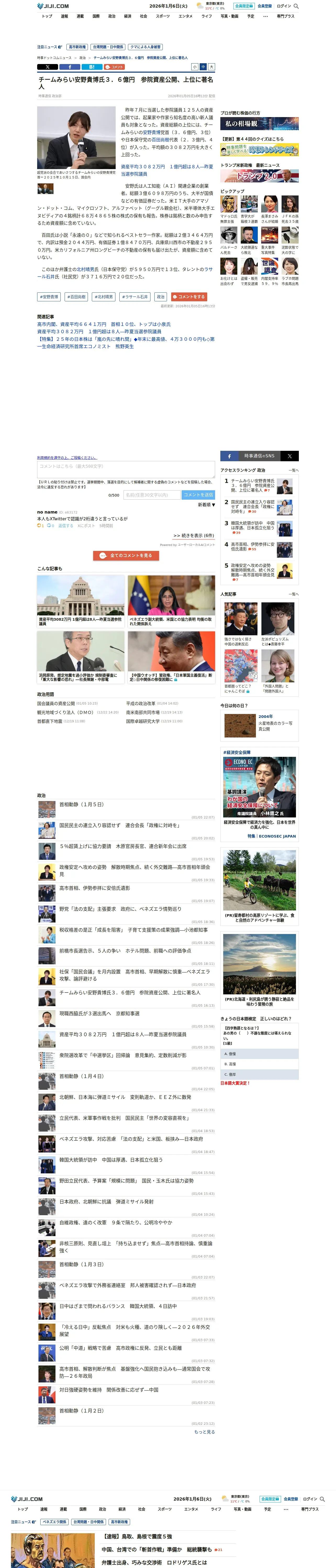Click the コメントを送信 button

pyautogui.click(x=198, y=495)
